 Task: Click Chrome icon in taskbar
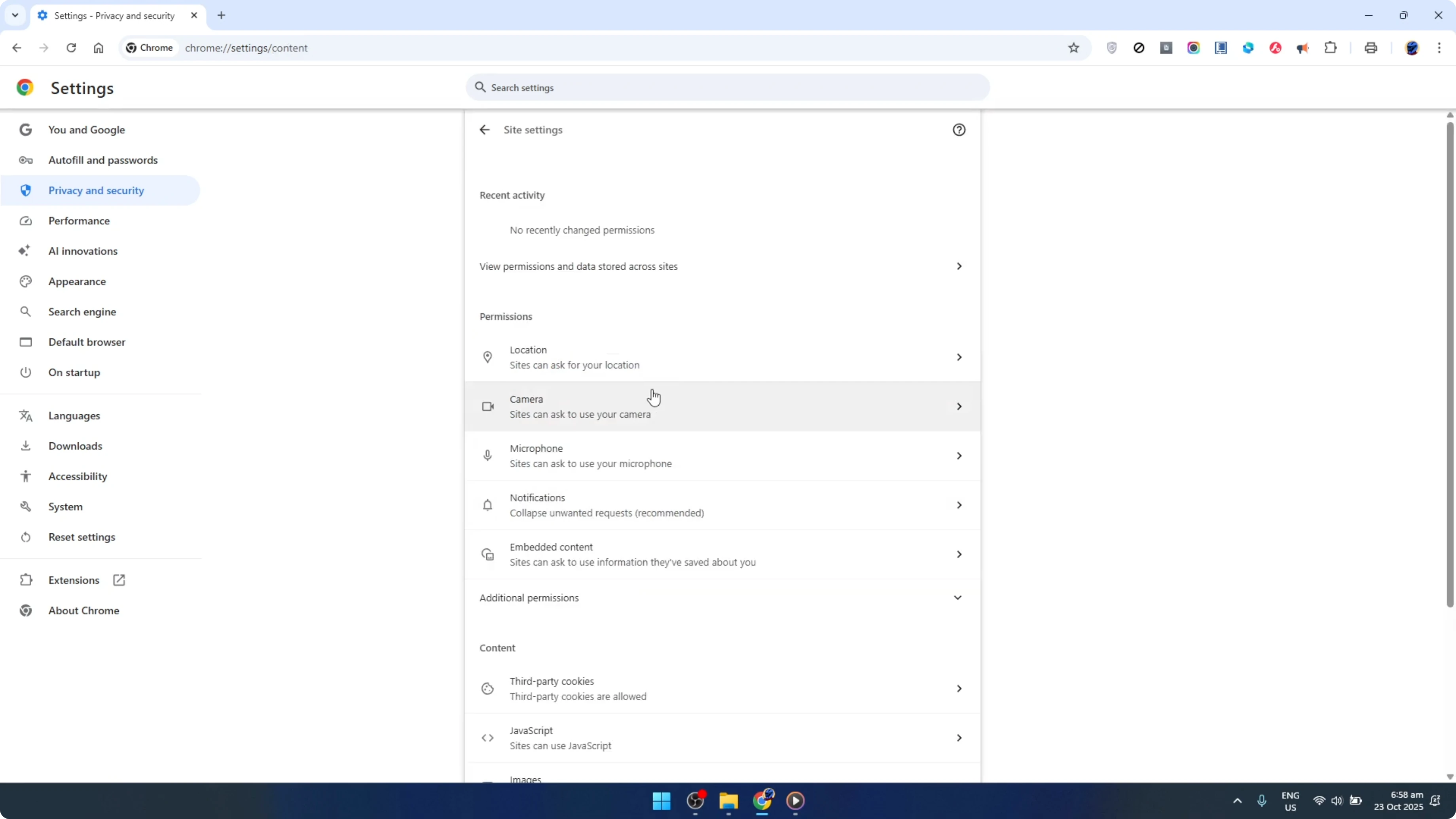point(762,801)
